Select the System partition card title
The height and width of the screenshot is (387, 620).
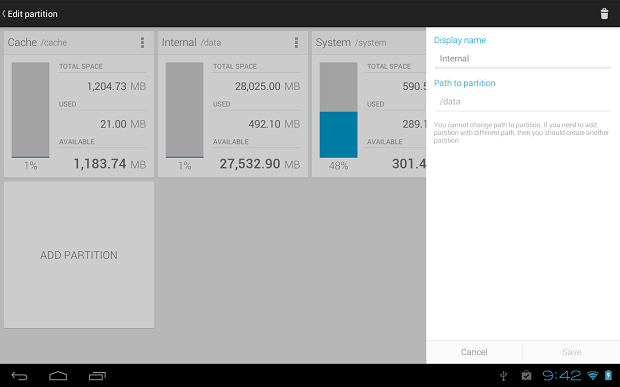[x=333, y=42]
